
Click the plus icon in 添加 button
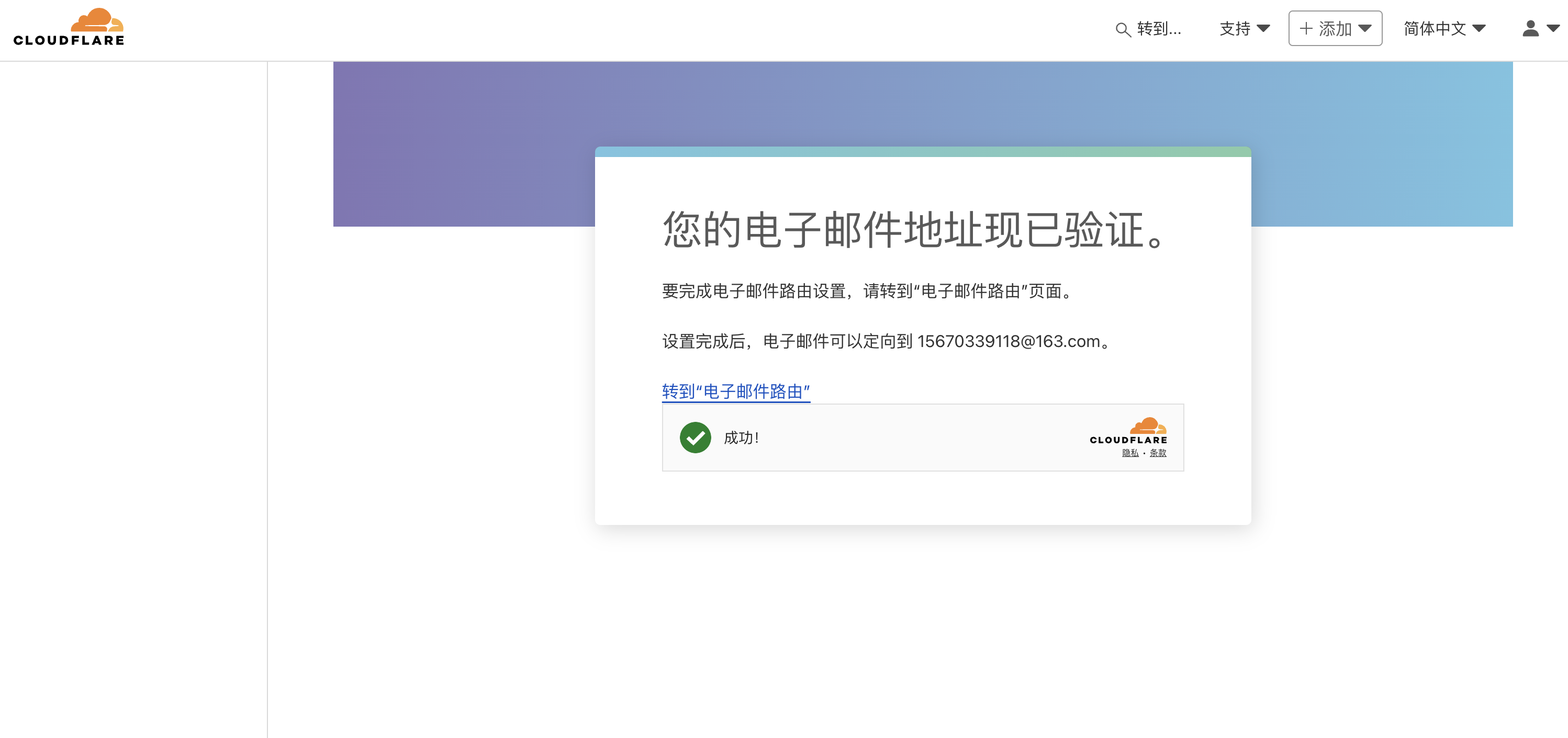[x=1306, y=29]
